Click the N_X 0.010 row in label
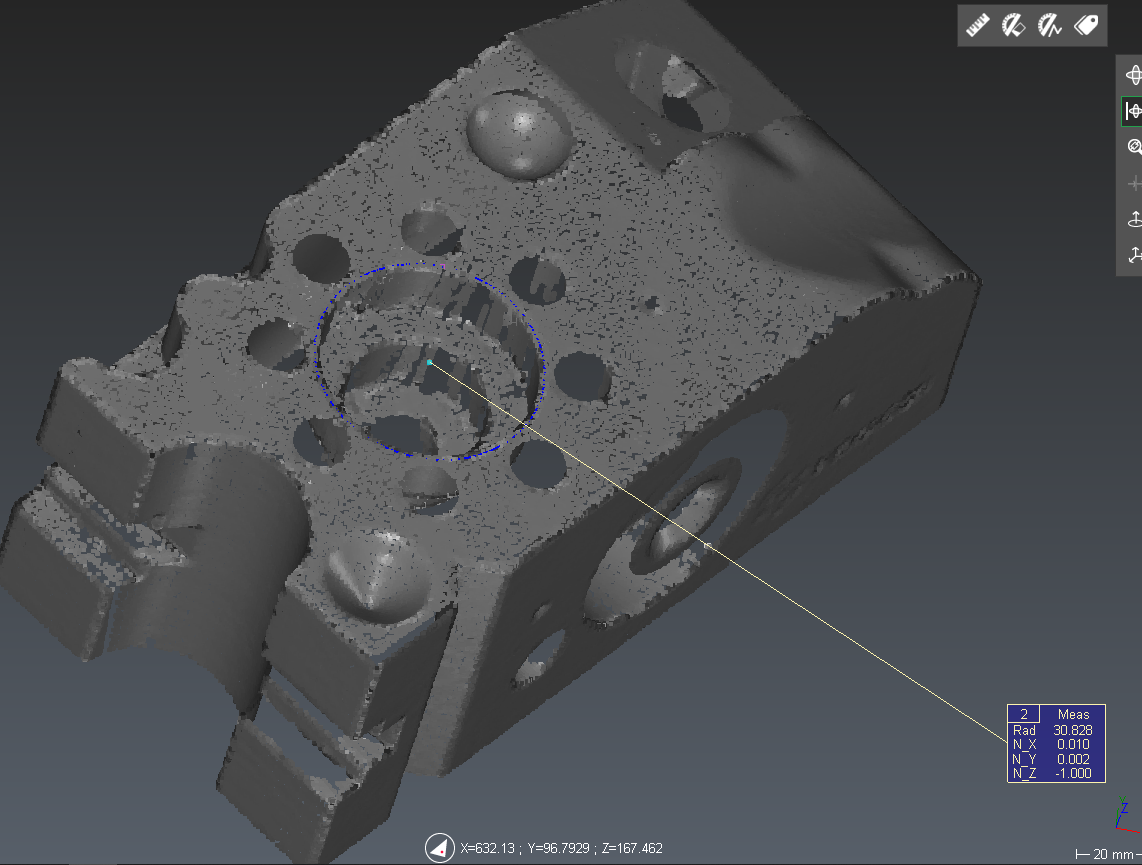 point(1056,744)
